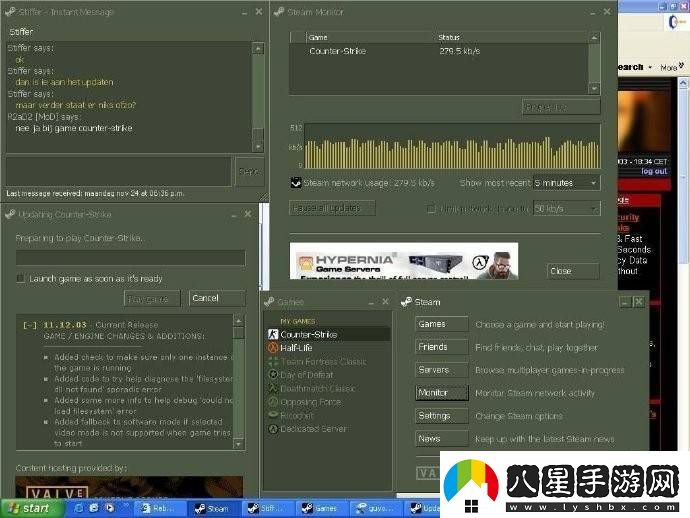Click the Team Fortress Classic game icon
690x518 pixels.
[273, 362]
